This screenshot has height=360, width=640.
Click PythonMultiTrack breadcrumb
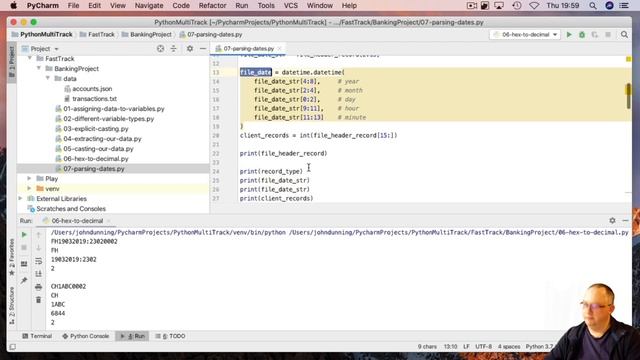point(42,35)
